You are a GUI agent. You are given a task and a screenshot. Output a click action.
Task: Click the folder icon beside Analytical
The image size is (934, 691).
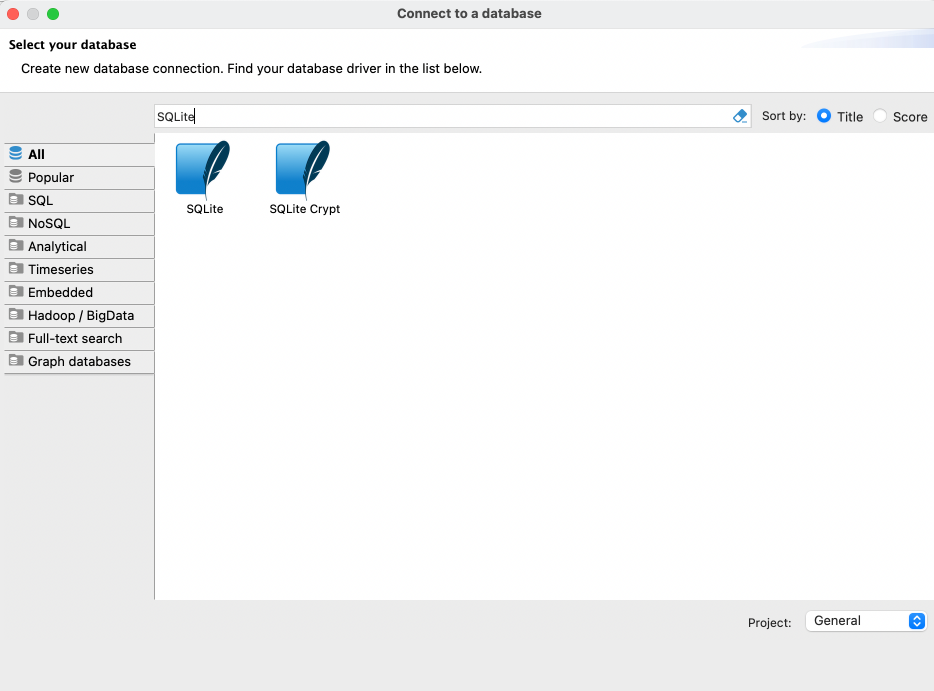[15, 246]
